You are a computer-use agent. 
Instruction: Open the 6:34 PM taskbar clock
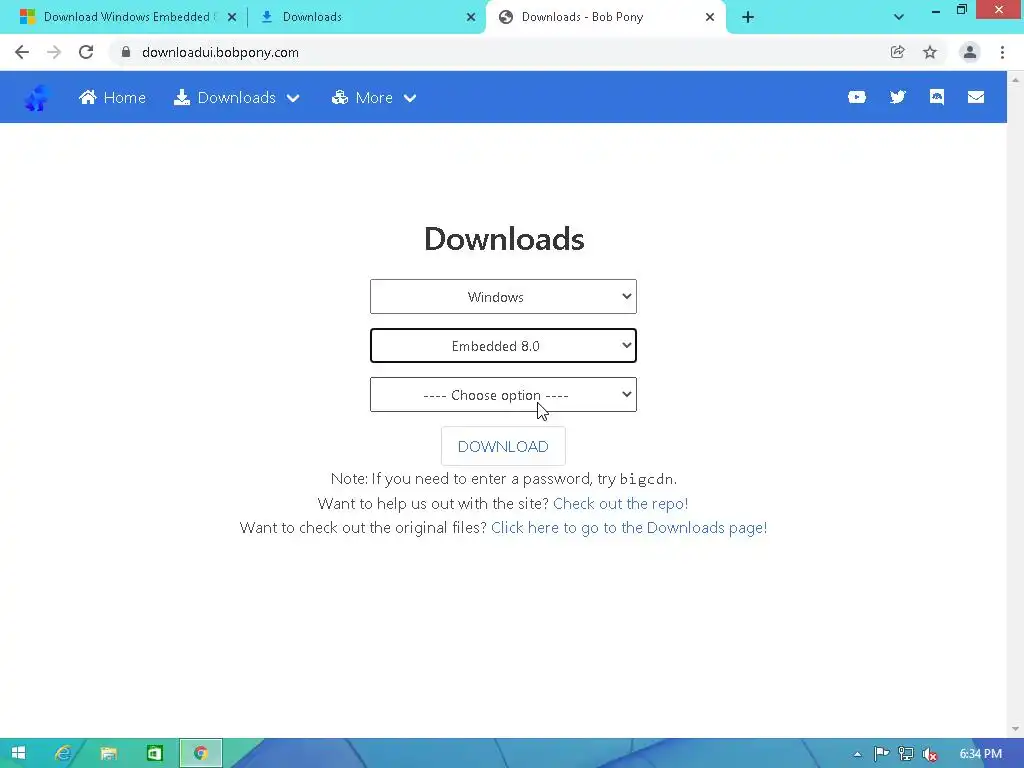[980, 754]
